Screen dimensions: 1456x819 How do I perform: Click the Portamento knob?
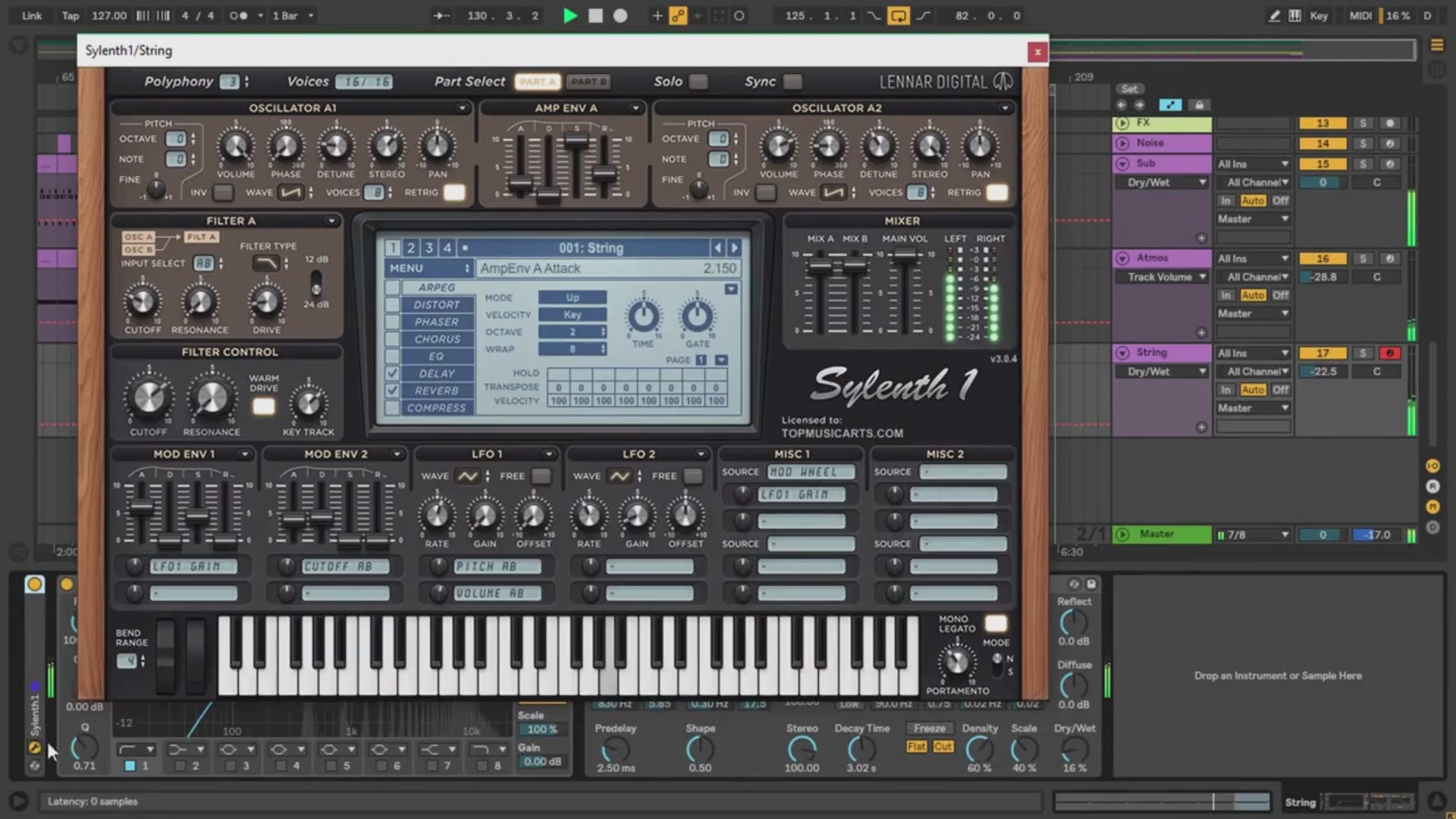pos(957,661)
